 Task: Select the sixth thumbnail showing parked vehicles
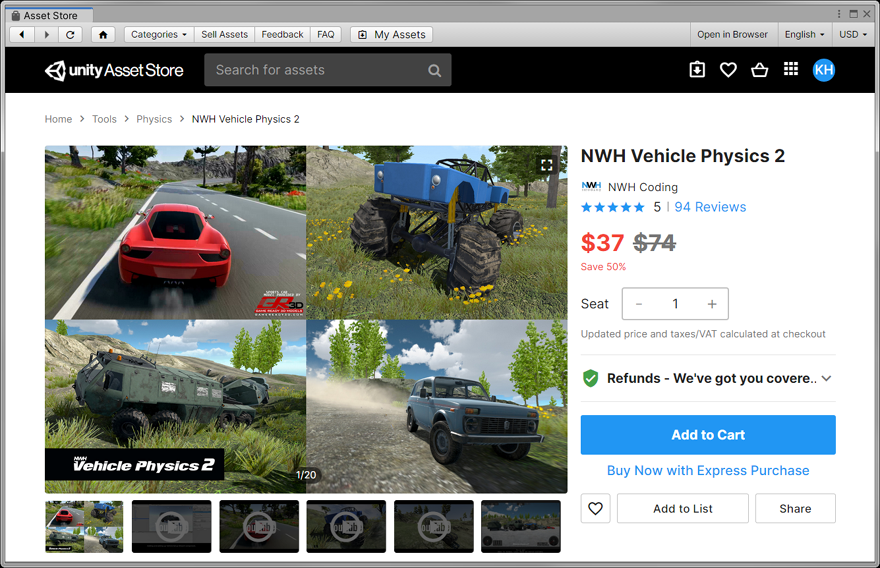[x=521, y=526]
